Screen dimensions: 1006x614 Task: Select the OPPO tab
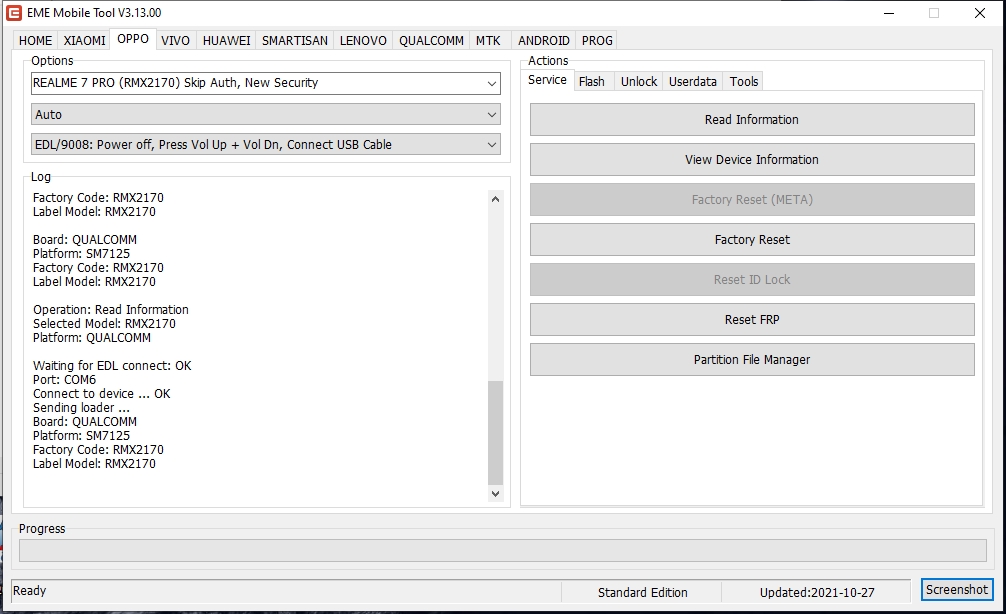pos(133,38)
